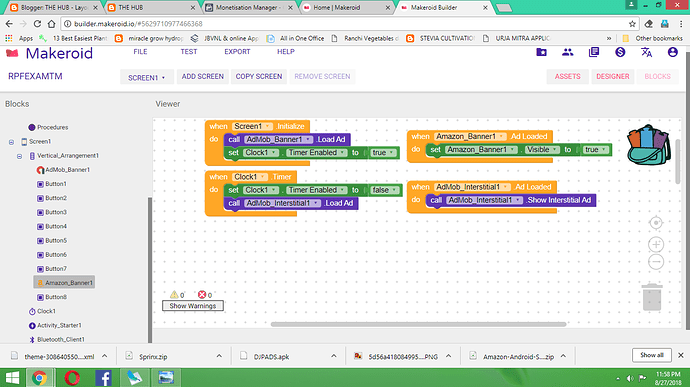Screen dimensions: 690x387
Task: Open the language translate icon
Action: coord(646,52)
